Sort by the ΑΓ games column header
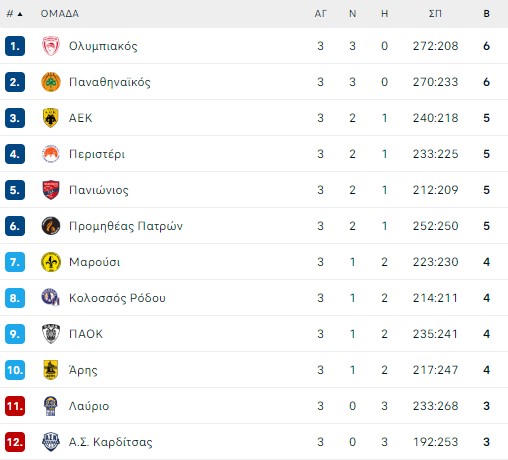This screenshot has height=460, width=508. pyautogui.click(x=320, y=14)
